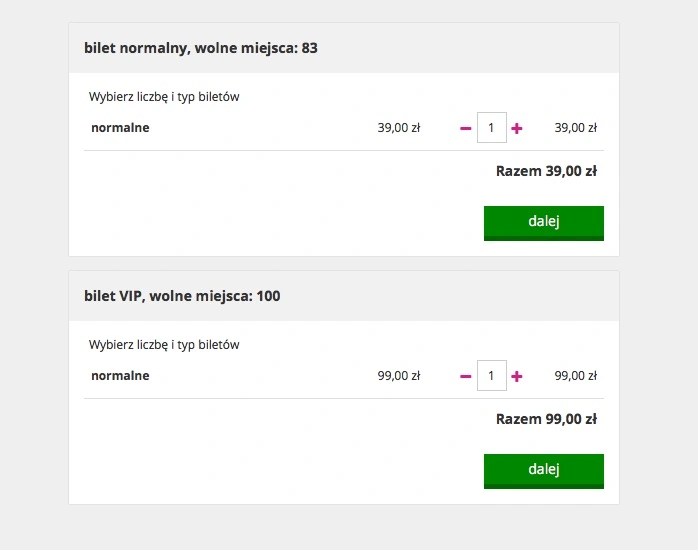Click the 'normalne' label in 99,00 zł row
Screen dimensions: 698x550
(120, 376)
